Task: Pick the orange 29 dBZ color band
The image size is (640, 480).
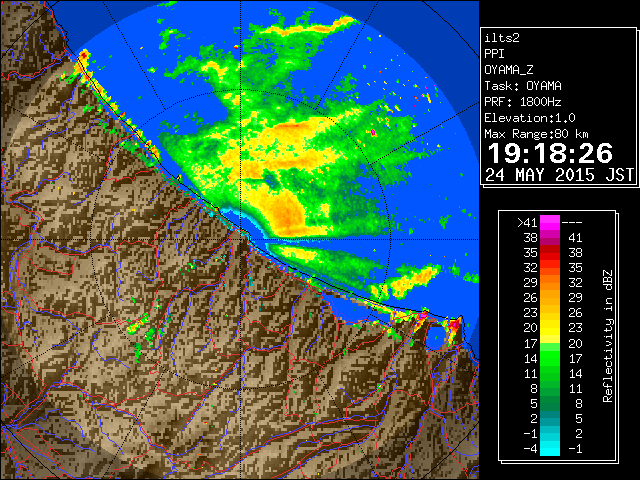Action: (550, 283)
